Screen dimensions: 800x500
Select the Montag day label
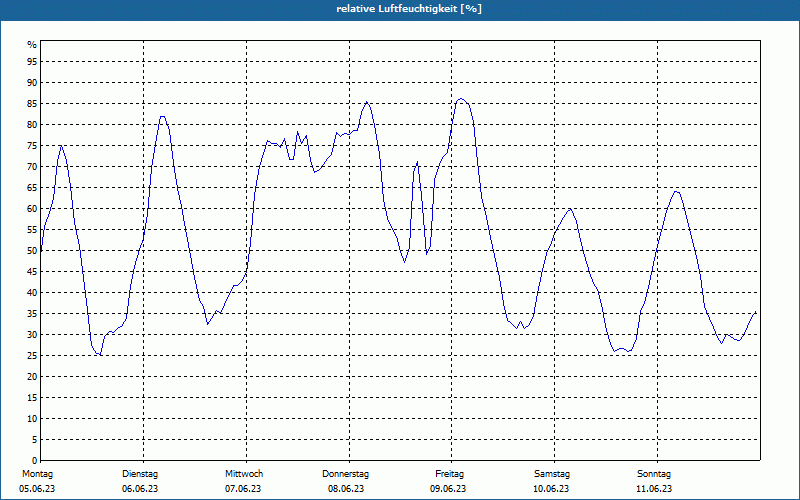(x=37, y=474)
